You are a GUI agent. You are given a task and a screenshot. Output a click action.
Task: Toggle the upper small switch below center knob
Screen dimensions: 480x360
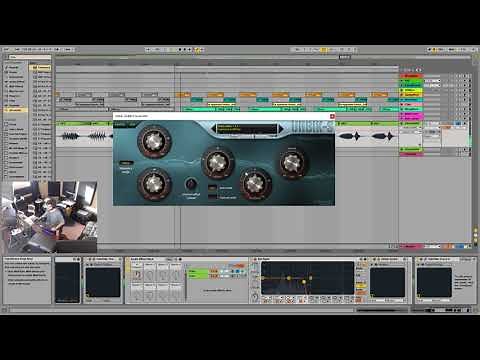212,188
